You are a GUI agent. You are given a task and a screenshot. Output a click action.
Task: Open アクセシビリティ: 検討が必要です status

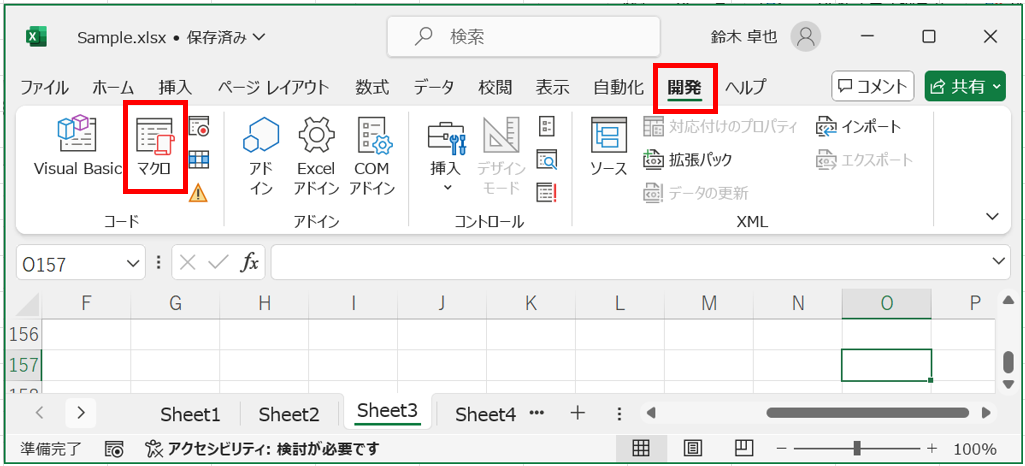coord(261,449)
